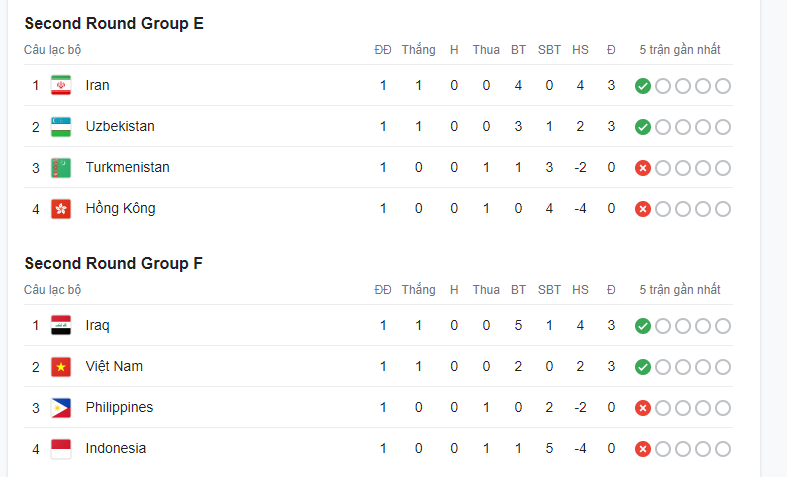The height and width of the screenshot is (477, 787).
Task: Click the Iraq flag icon
Action: [61, 326]
